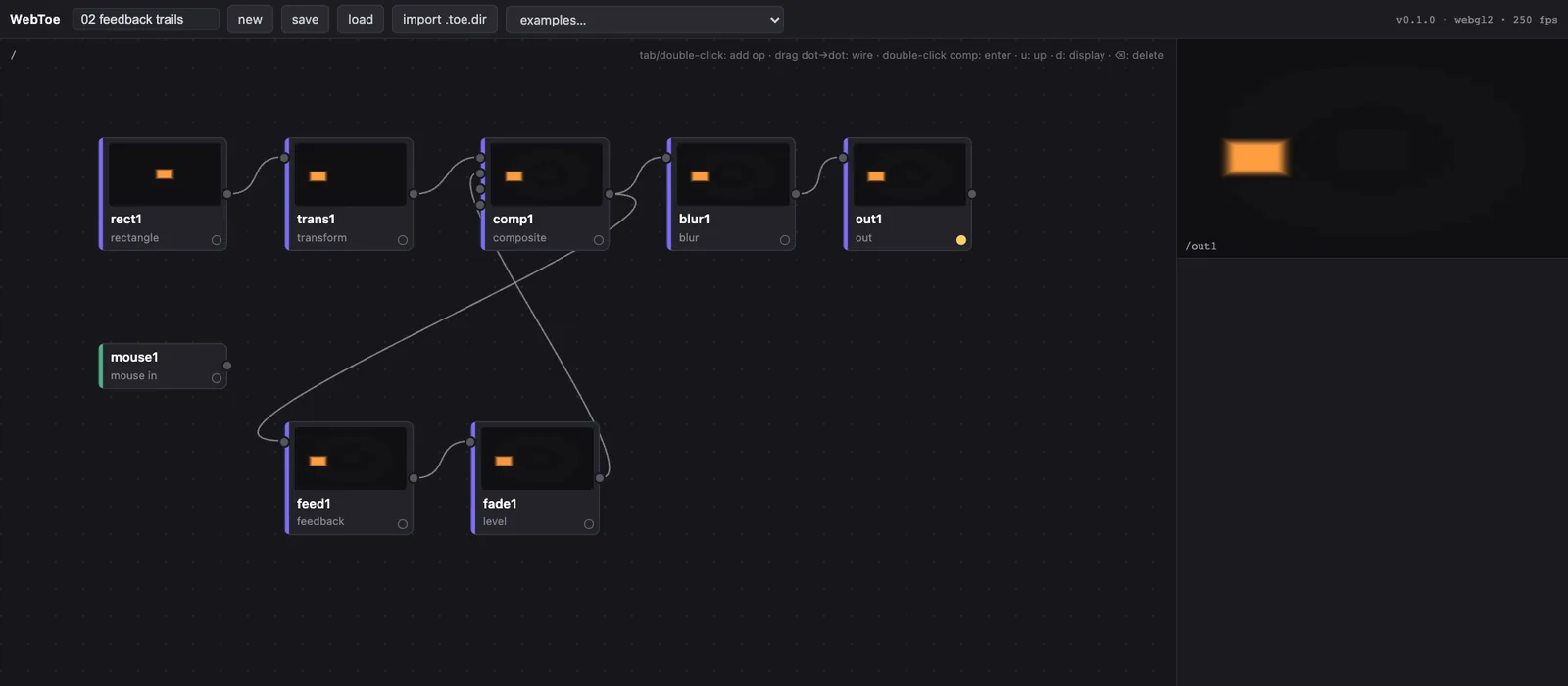The width and height of the screenshot is (1568, 686).
Task: Click feed1 input connector dot
Action: click(x=284, y=442)
